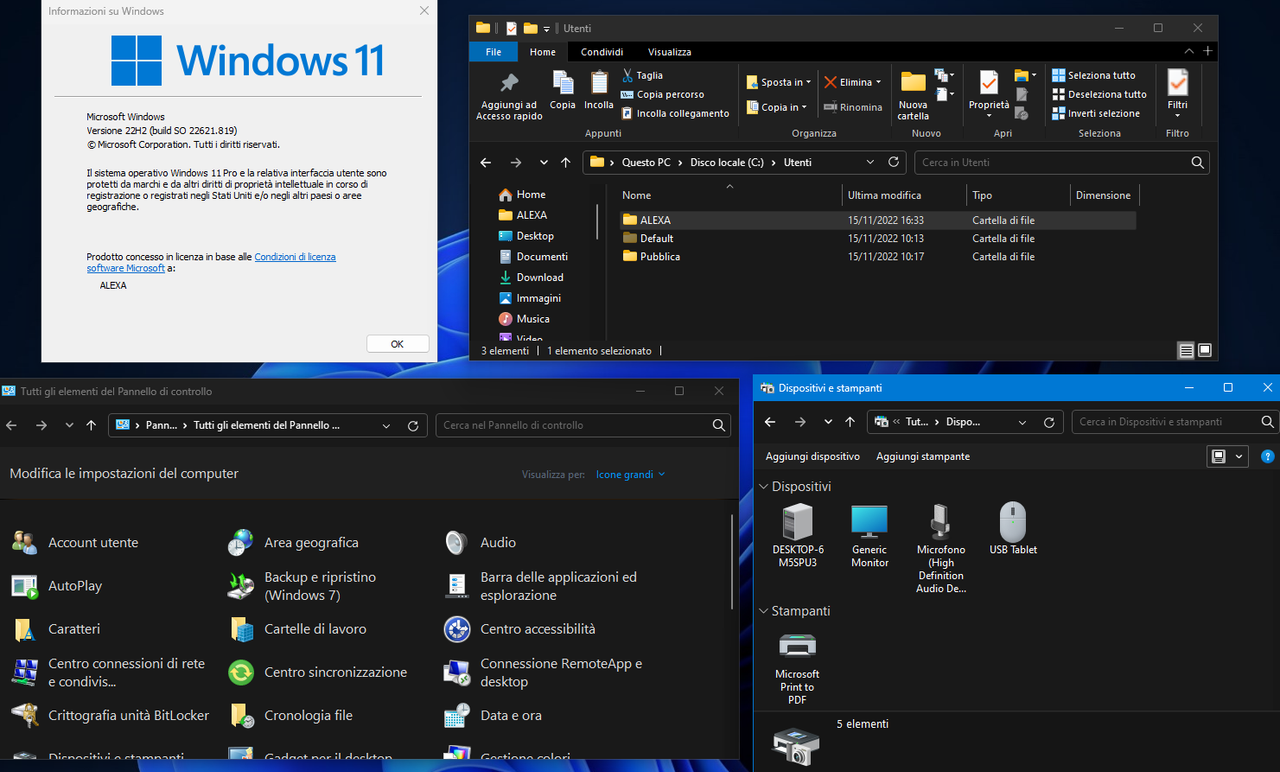Go up one level in Utenti window

point(566,162)
